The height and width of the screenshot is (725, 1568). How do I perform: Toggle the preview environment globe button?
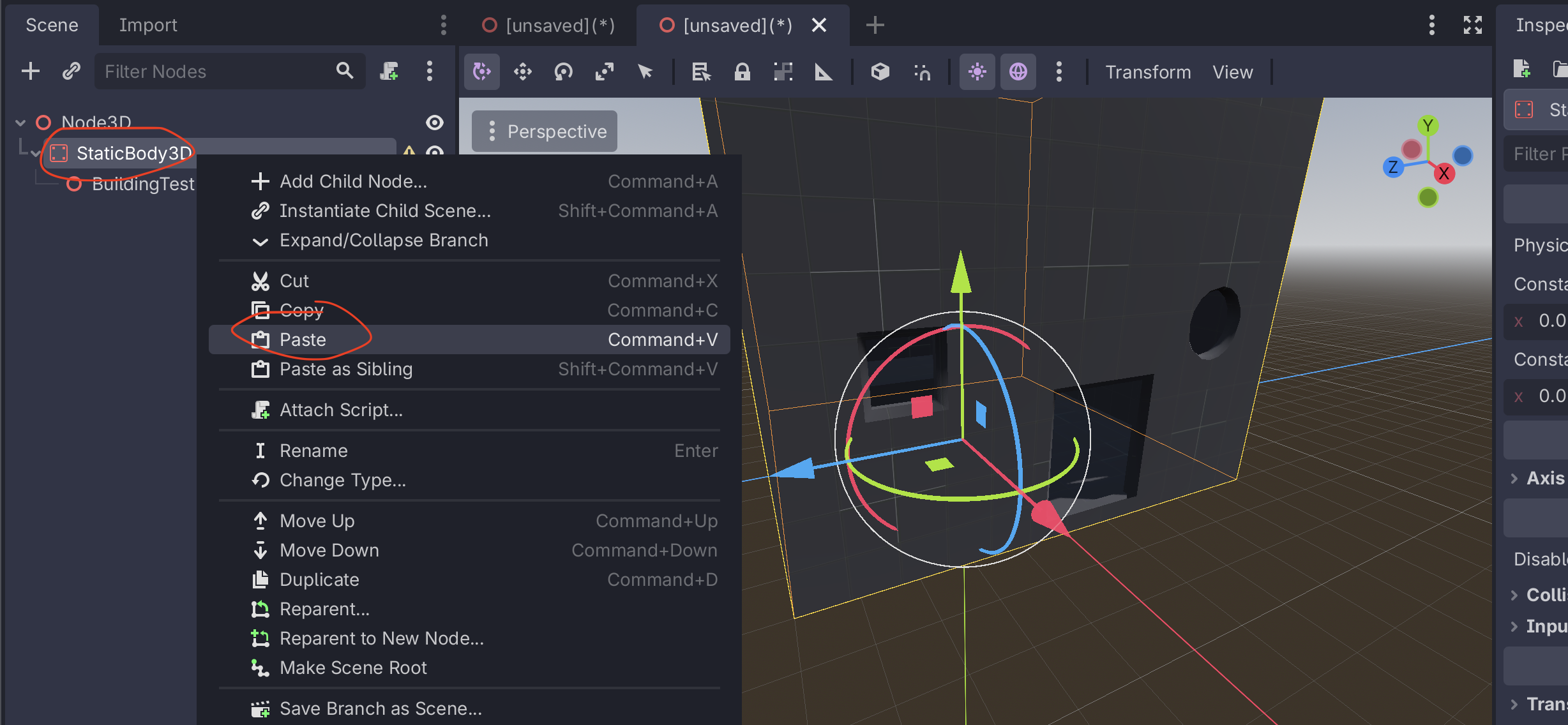pyautogui.click(x=1018, y=71)
